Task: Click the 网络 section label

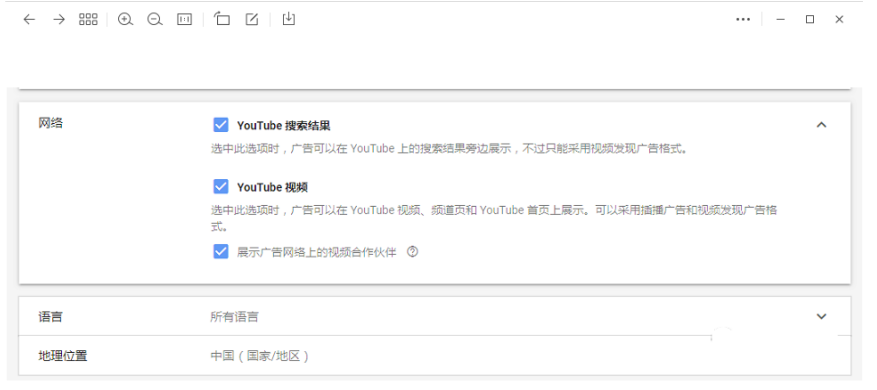Action: tap(50, 123)
